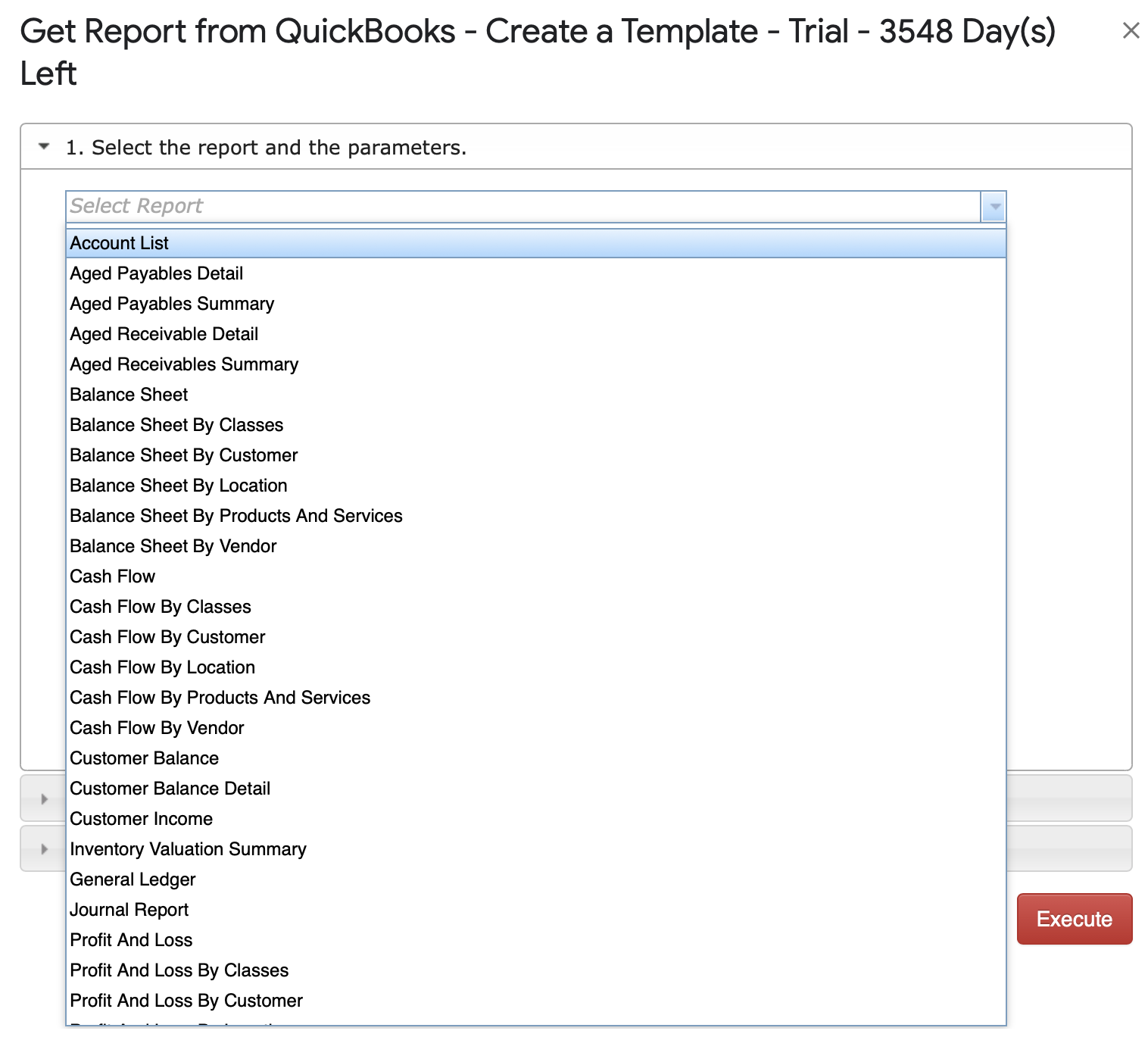1148x1059 pixels.
Task: Select the General Ledger report
Action: (x=133, y=879)
